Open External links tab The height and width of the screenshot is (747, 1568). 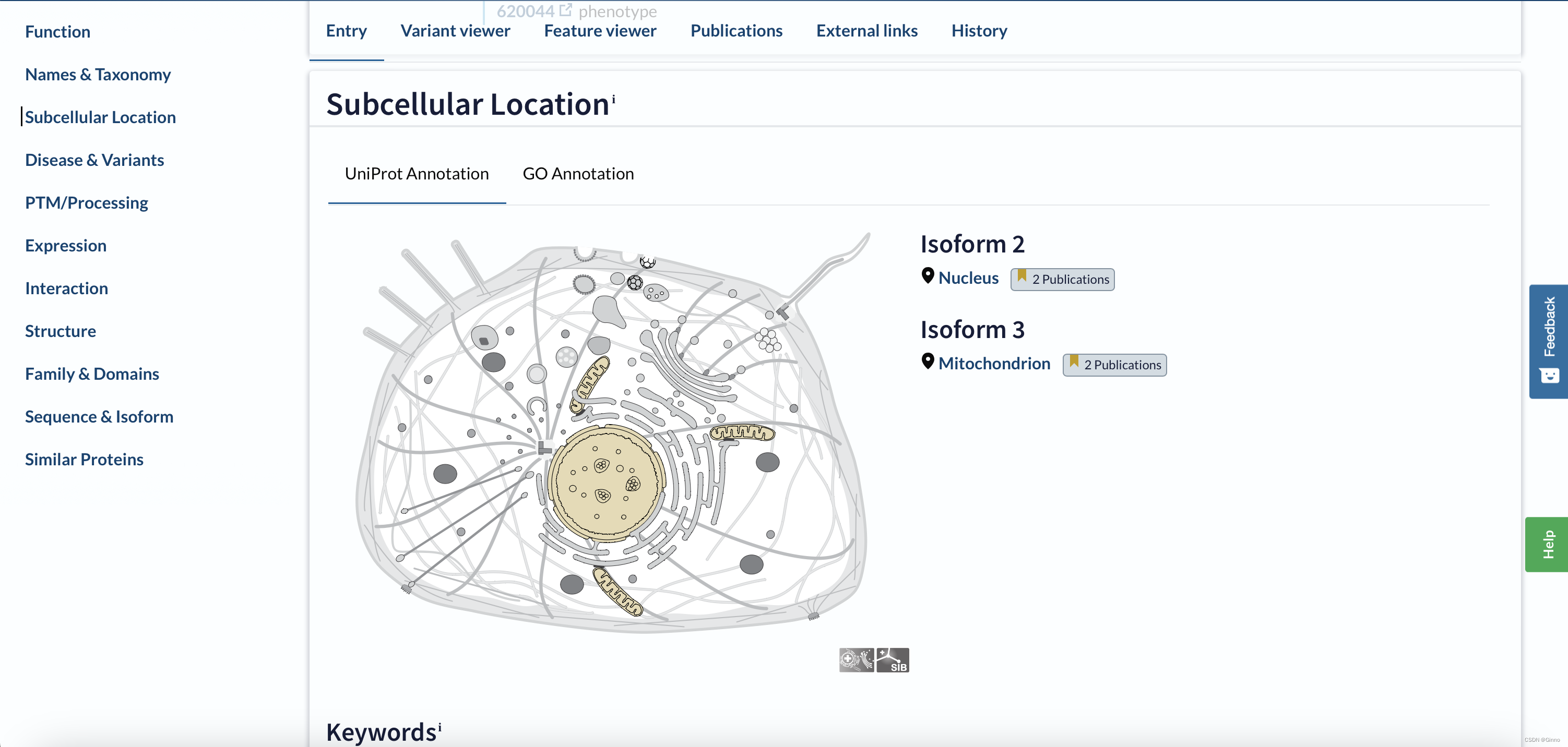click(867, 30)
